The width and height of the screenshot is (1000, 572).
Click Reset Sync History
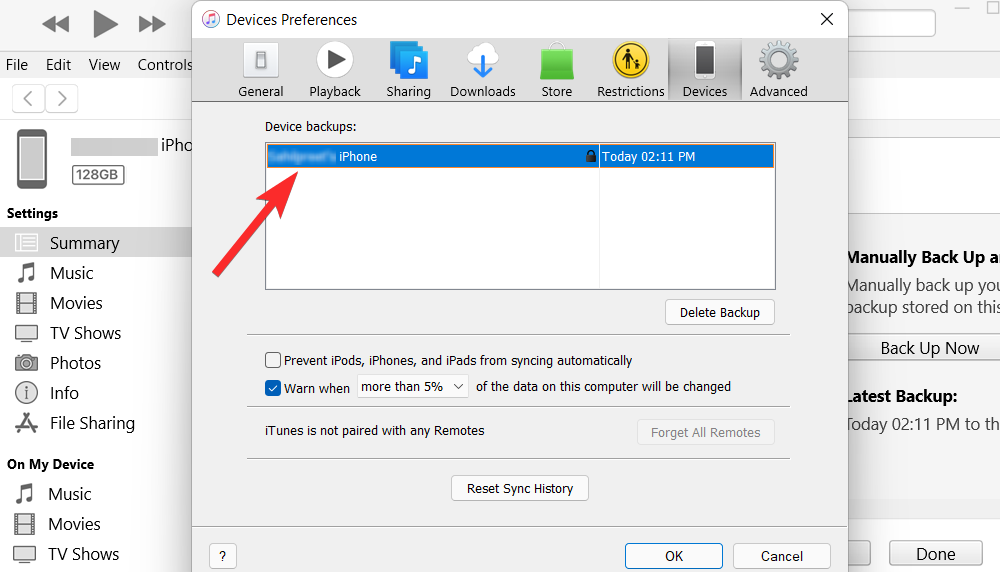tap(520, 489)
